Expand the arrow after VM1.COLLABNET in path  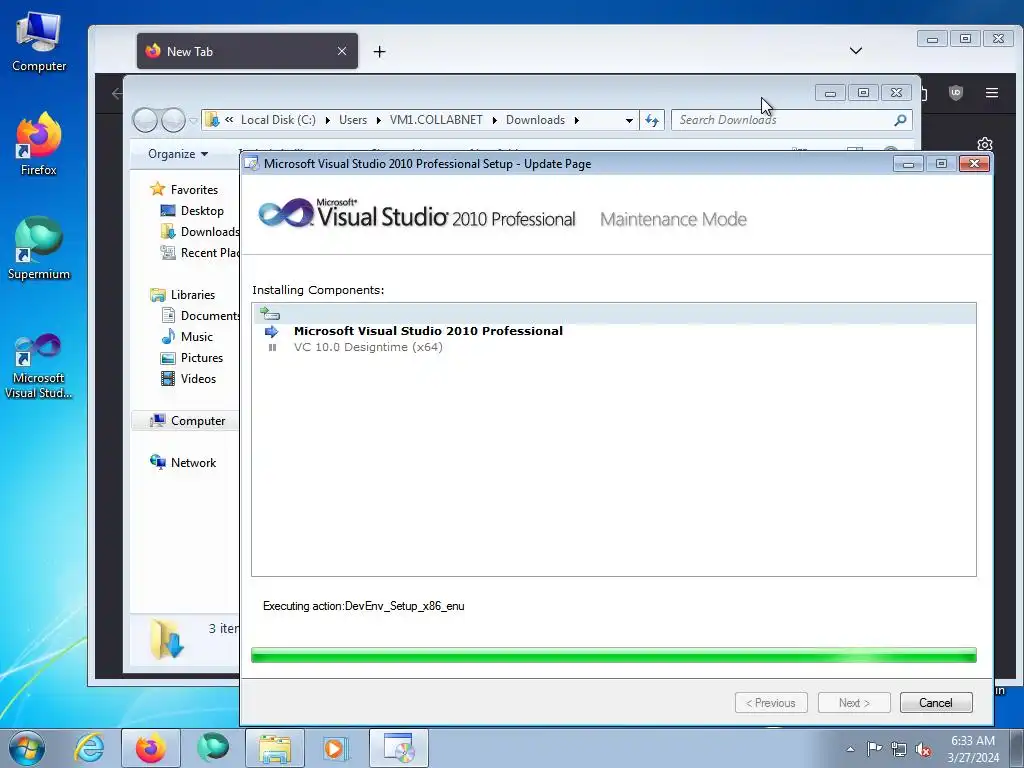pyautogui.click(x=494, y=120)
